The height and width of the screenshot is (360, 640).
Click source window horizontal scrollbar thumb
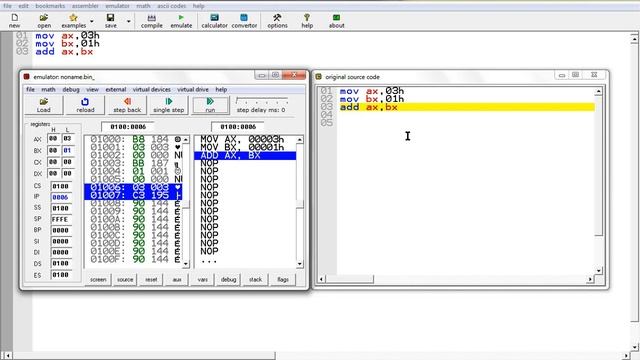pos(349,279)
